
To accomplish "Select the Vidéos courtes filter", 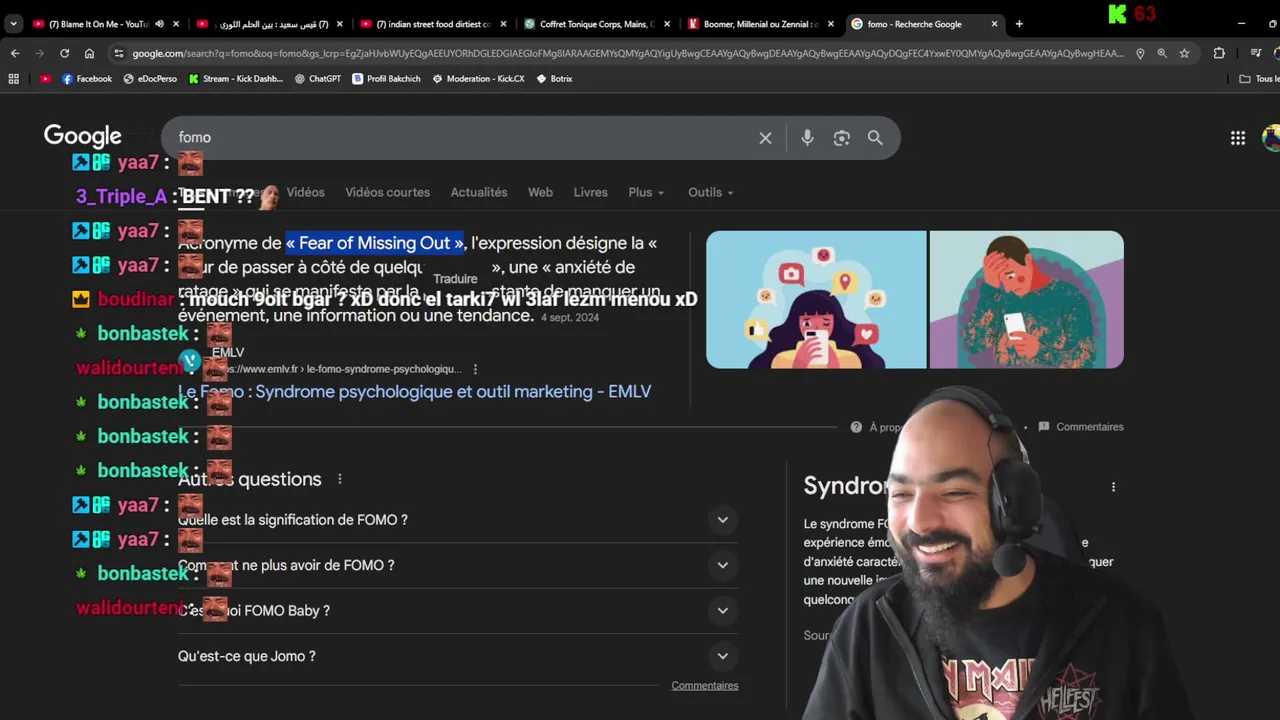I will click(x=387, y=192).
